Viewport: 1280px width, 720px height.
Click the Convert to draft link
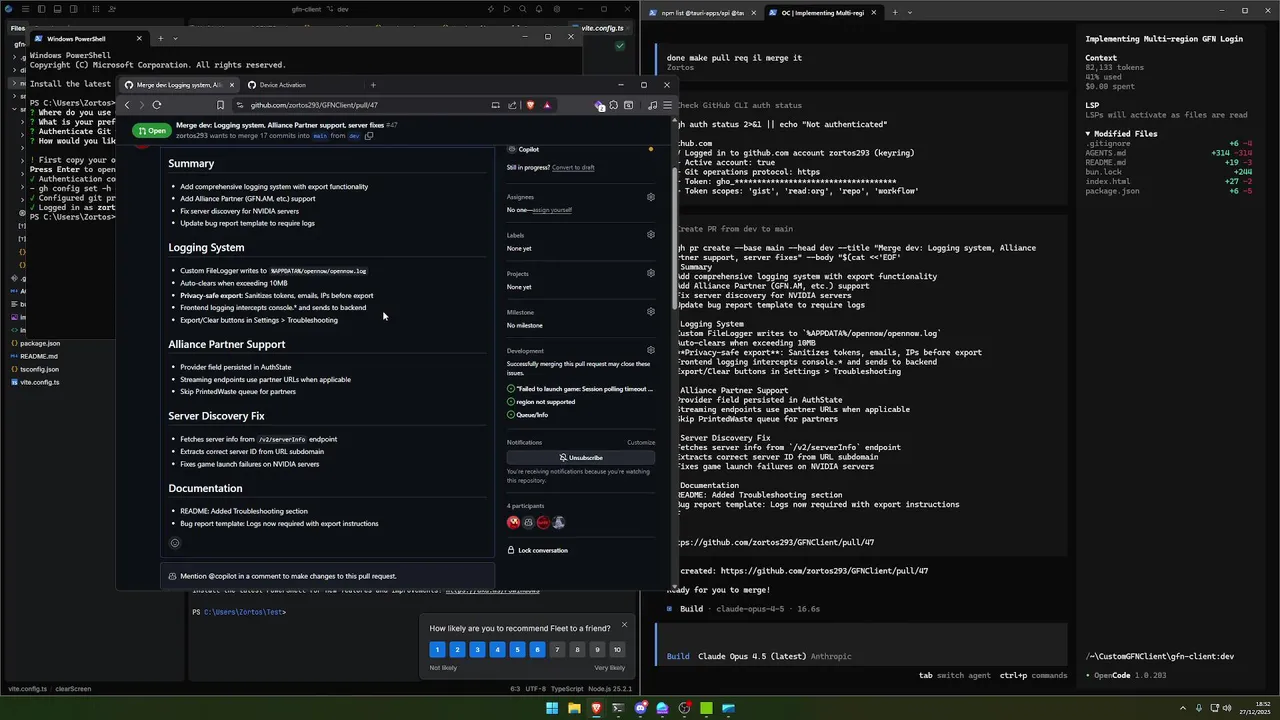[573, 167]
